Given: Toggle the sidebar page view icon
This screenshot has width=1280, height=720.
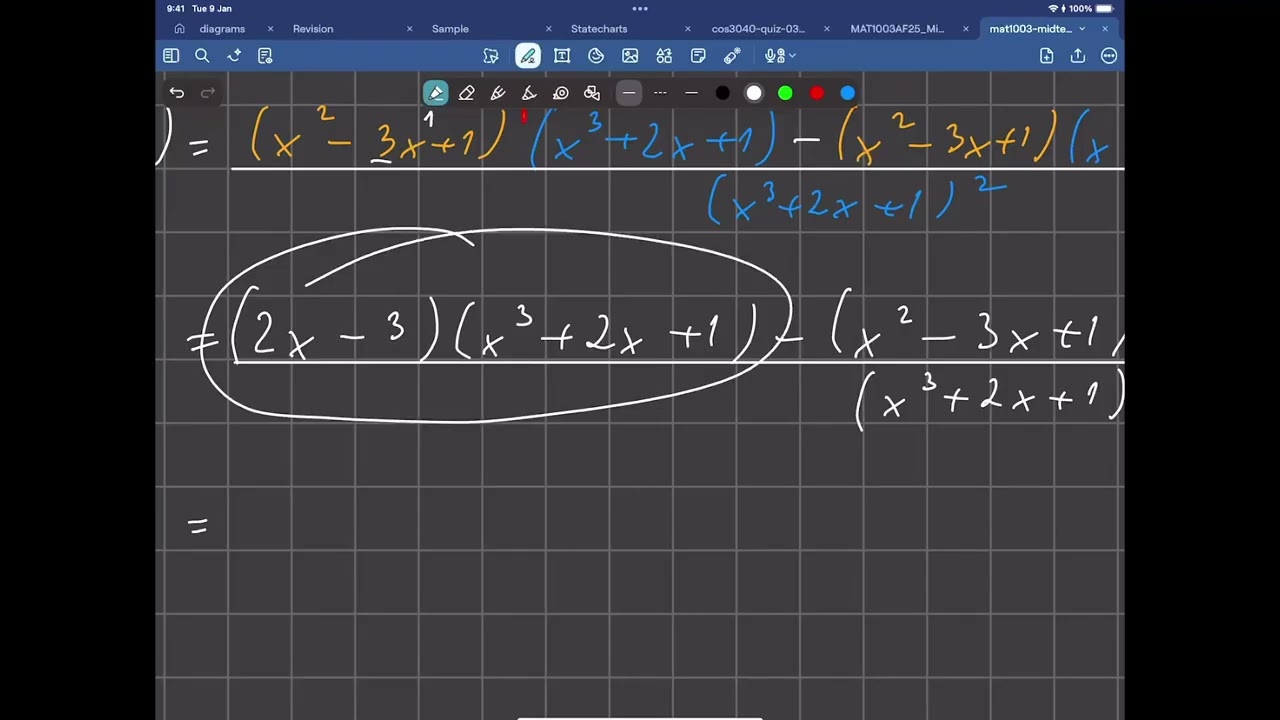Looking at the screenshot, I should click(171, 56).
